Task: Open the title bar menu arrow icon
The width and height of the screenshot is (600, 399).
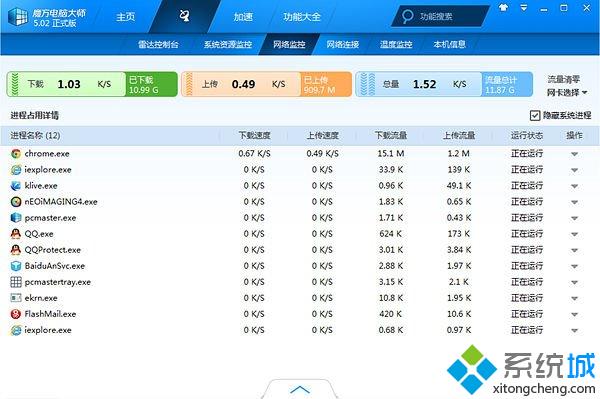Action: (x=524, y=8)
